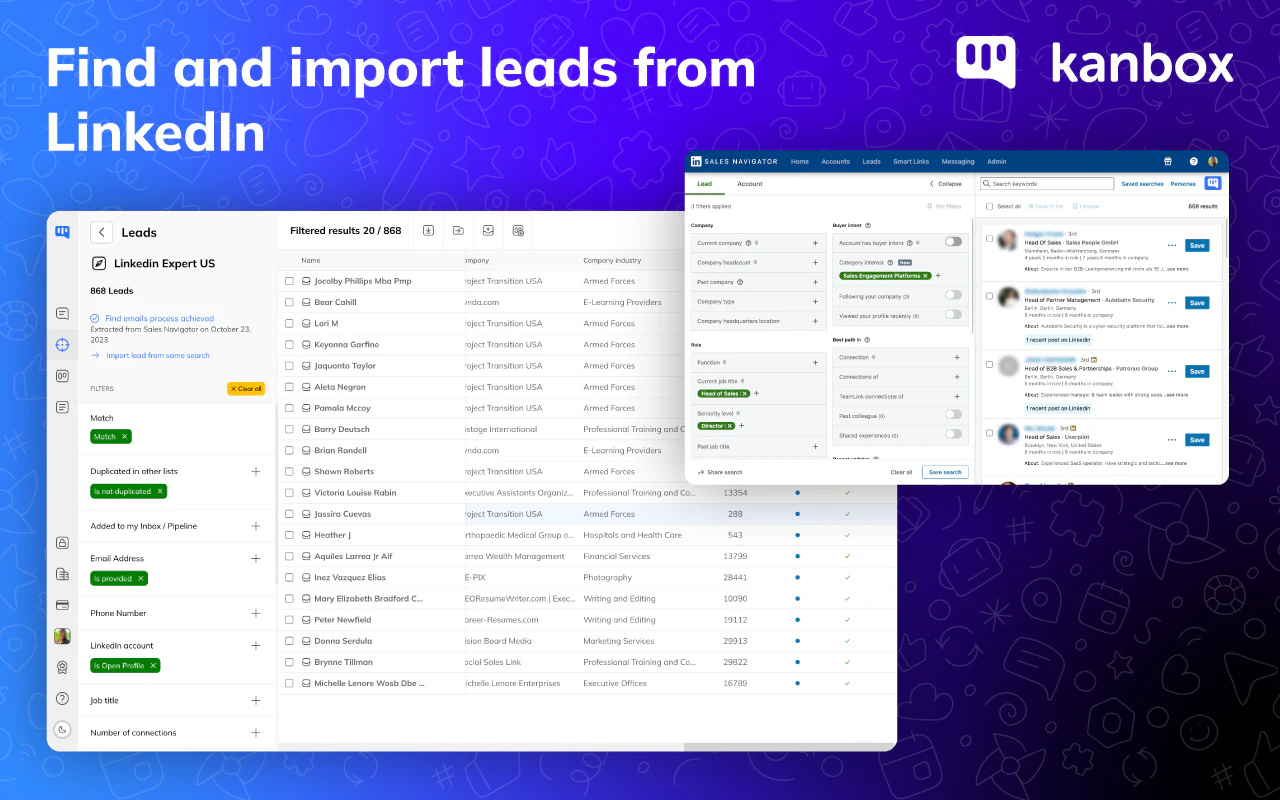Click Share search in Sales Navigator

pyautogui.click(x=720, y=472)
